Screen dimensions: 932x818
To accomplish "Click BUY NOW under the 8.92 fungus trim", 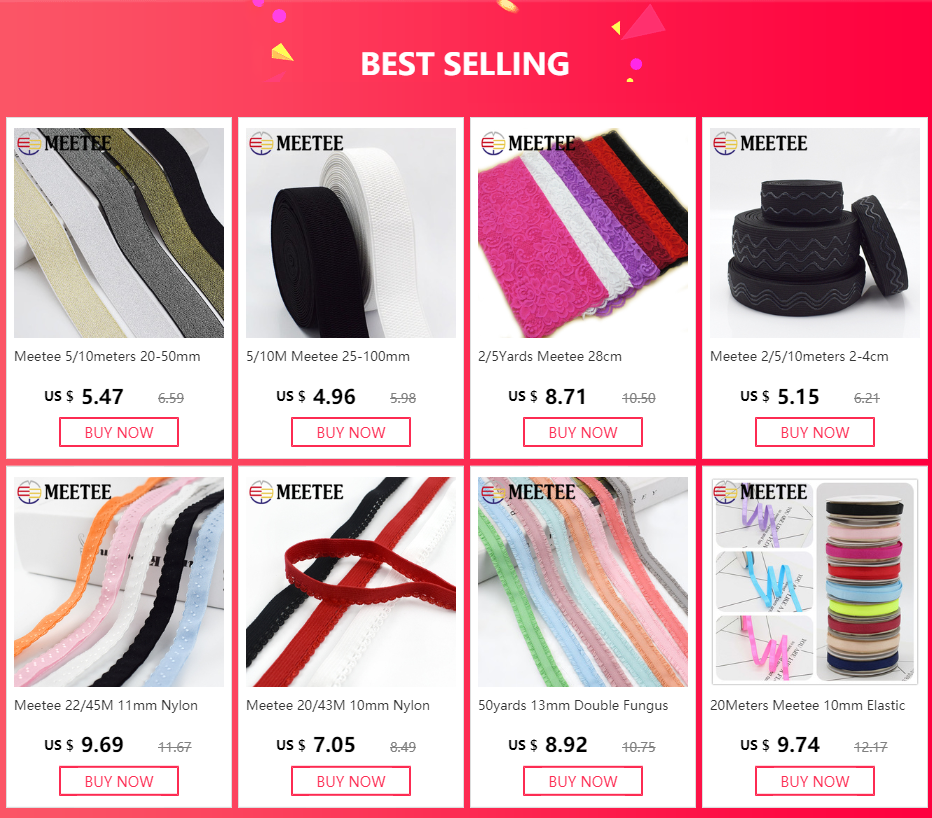I will pos(582,781).
